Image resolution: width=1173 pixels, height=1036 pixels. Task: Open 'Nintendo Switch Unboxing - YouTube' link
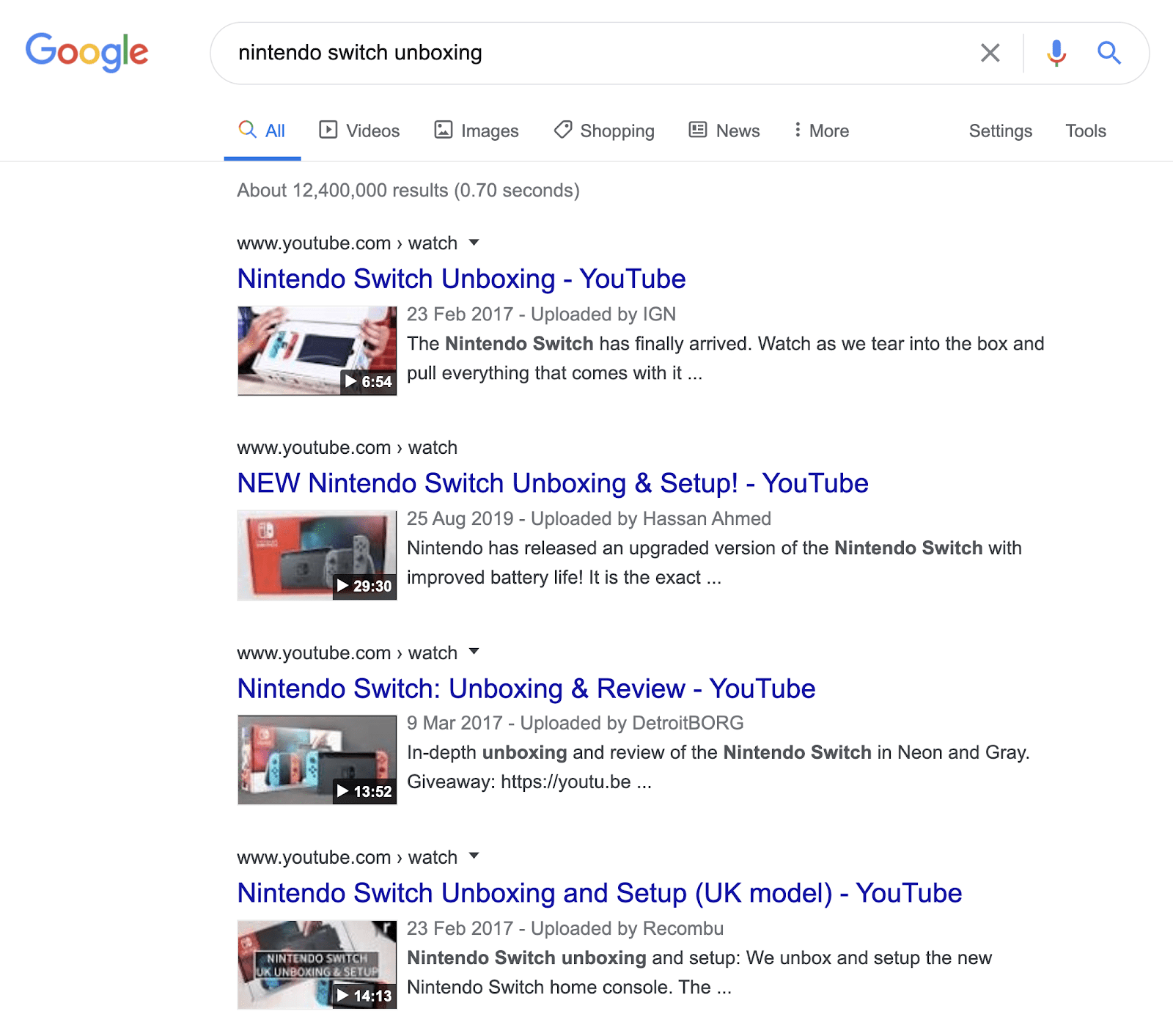461,279
